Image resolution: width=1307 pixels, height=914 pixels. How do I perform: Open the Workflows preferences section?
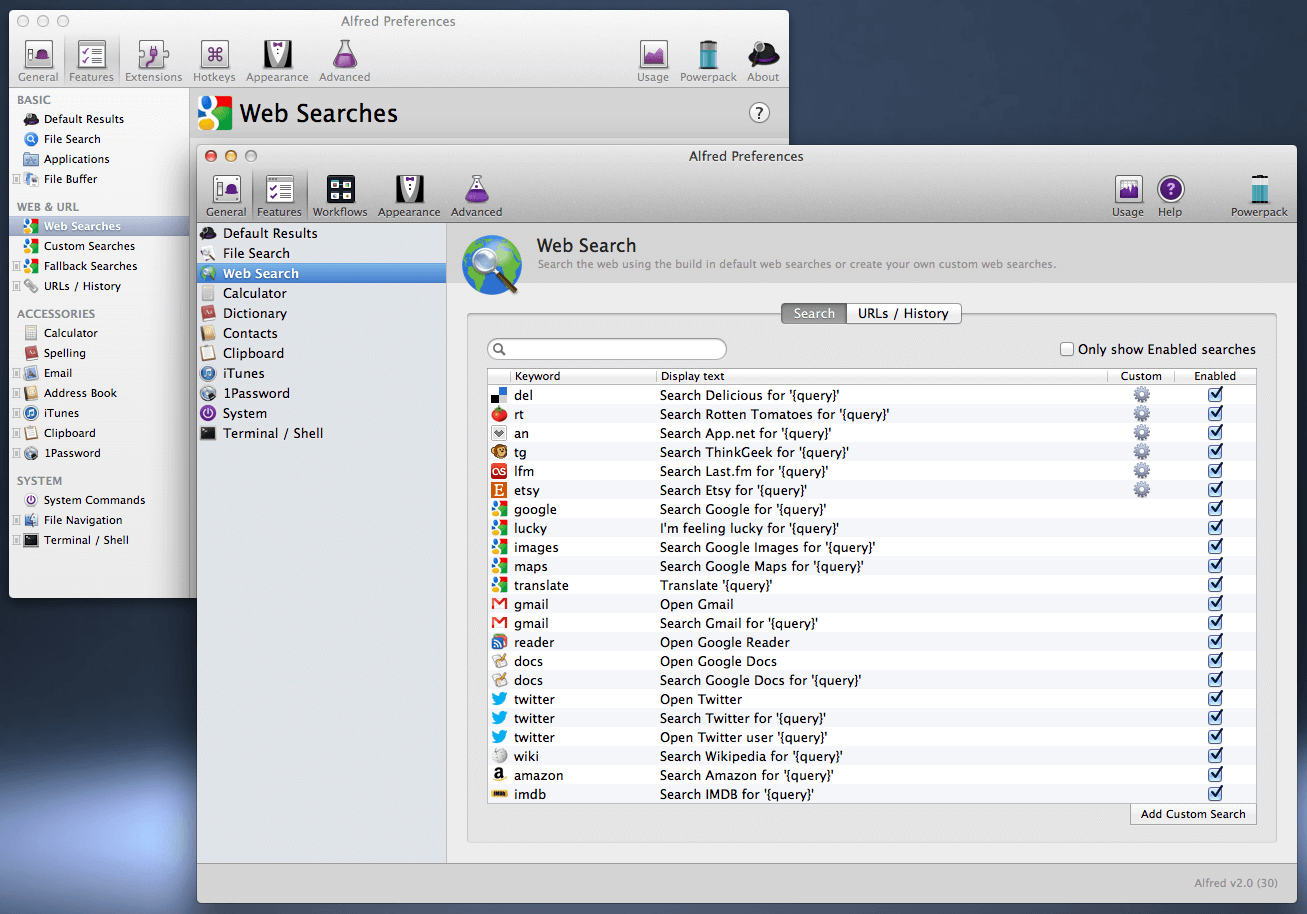pyautogui.click(x=340, y=193)
